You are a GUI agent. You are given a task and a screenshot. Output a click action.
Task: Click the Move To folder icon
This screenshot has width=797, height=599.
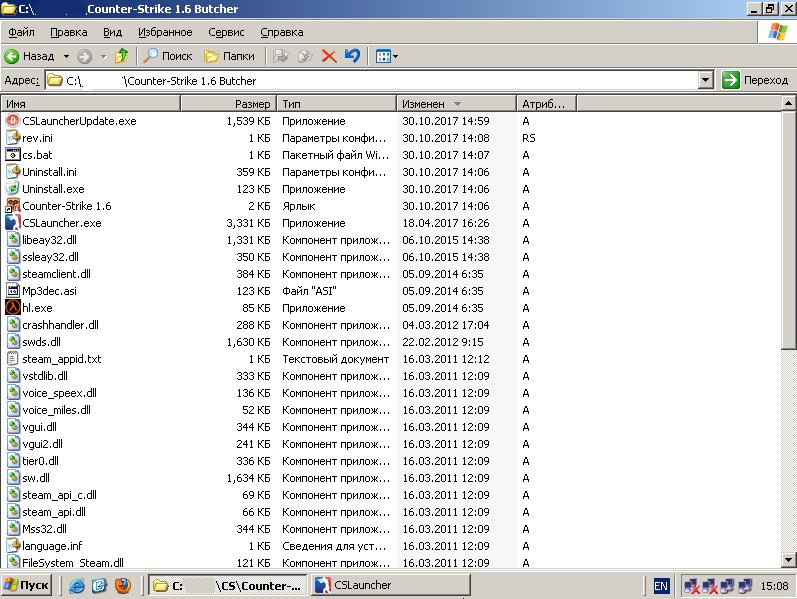click(281, 56)
